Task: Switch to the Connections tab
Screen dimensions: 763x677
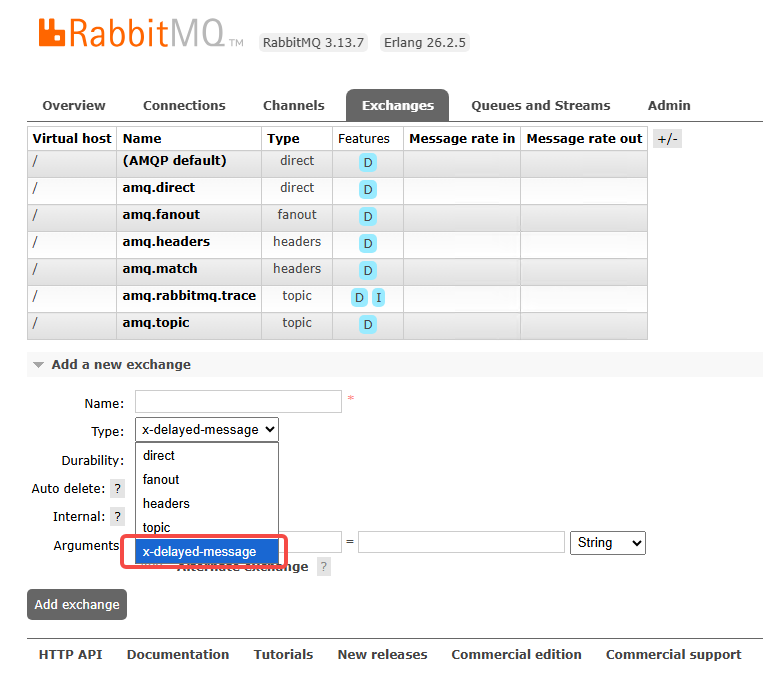Action: (x=184, y=106)
